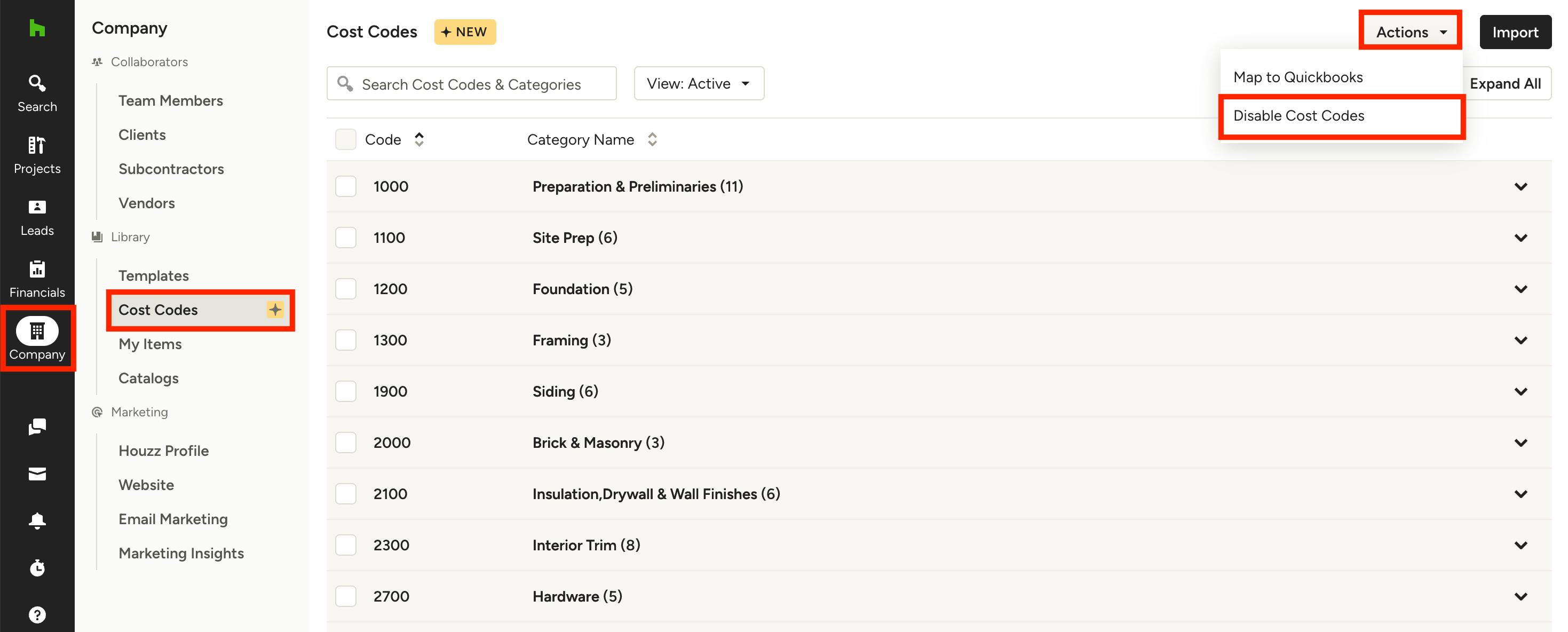This screenshot has height=632, width=1568.
Task: Open Team Members page link
Action: coord(170,100)
